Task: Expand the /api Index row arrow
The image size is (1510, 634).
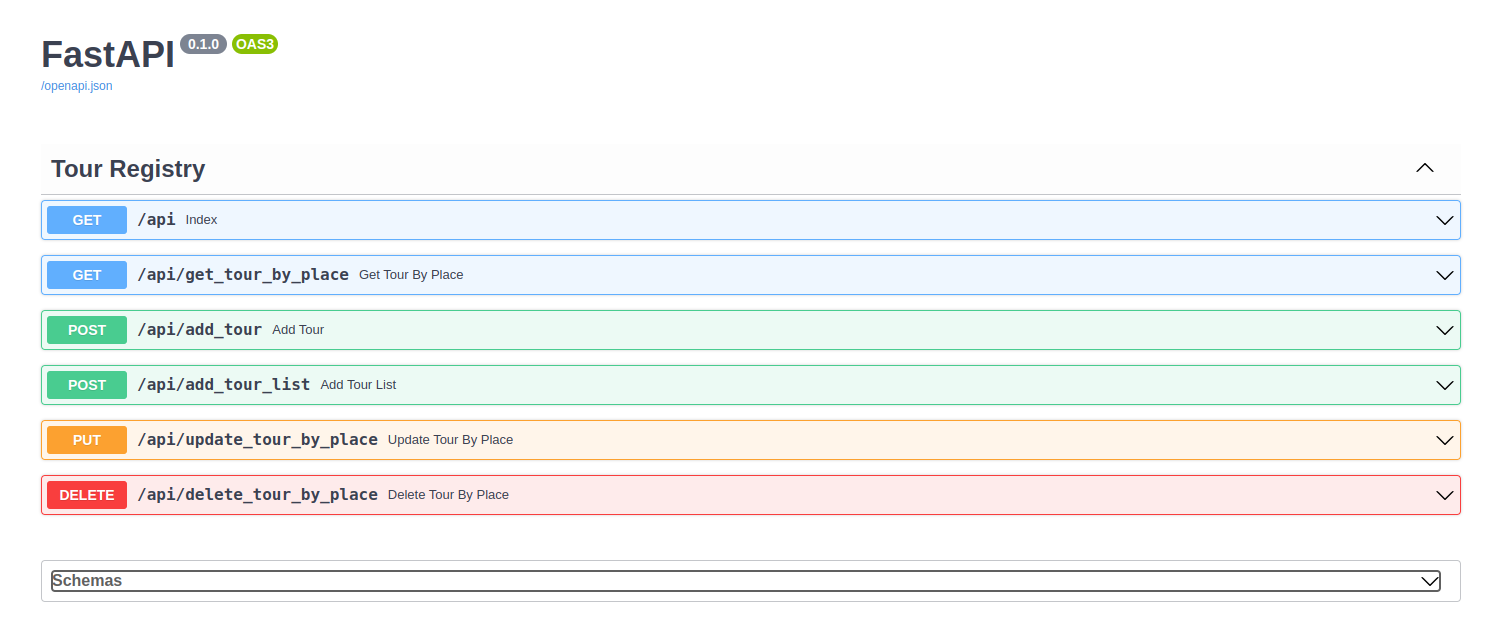Action: point(1444,220)
